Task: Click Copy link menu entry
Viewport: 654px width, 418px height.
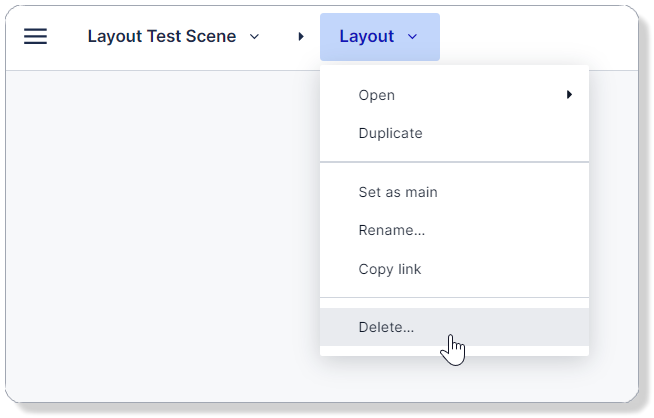Action: coord(389,269)
